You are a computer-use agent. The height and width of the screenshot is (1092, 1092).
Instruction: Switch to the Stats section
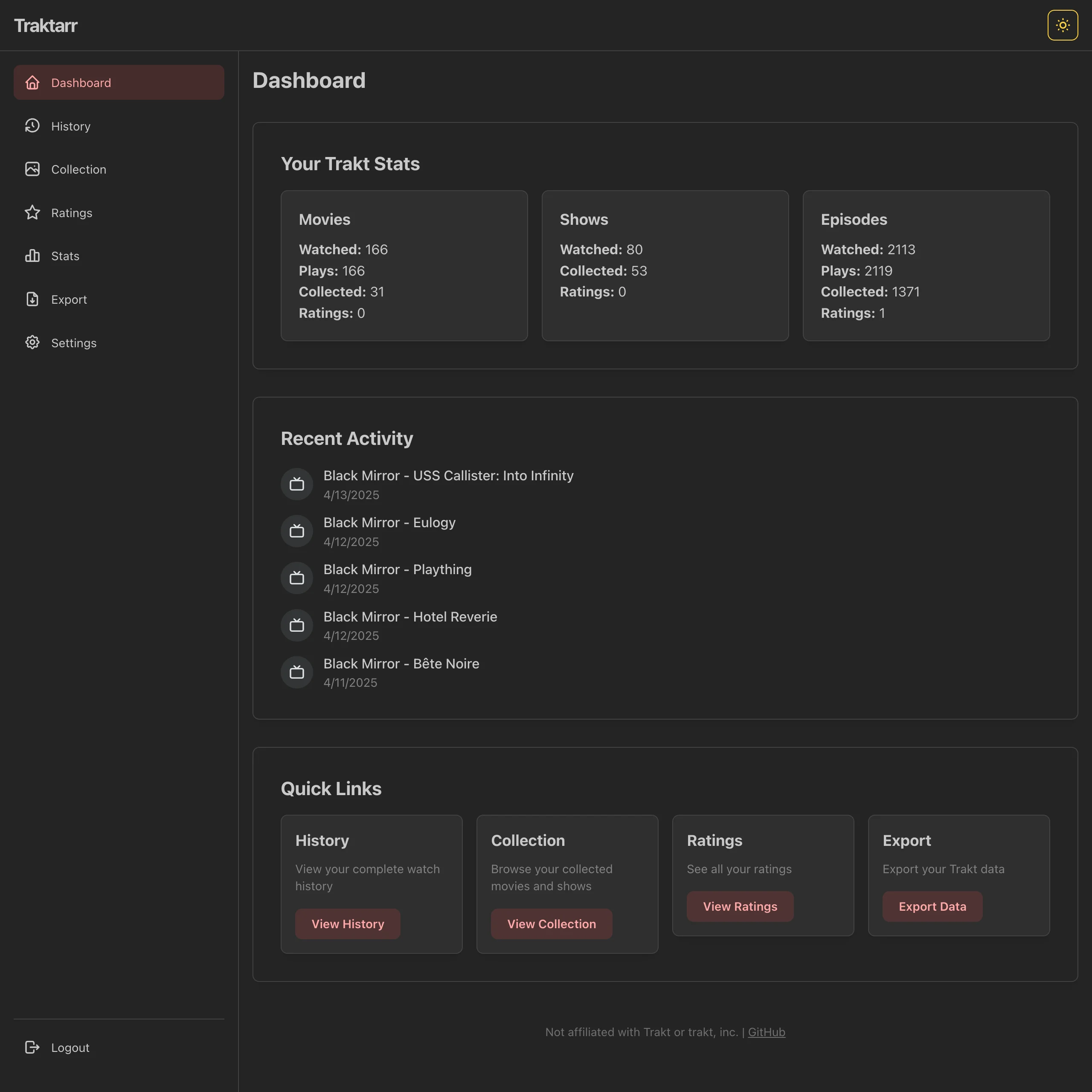coord(65,256)
